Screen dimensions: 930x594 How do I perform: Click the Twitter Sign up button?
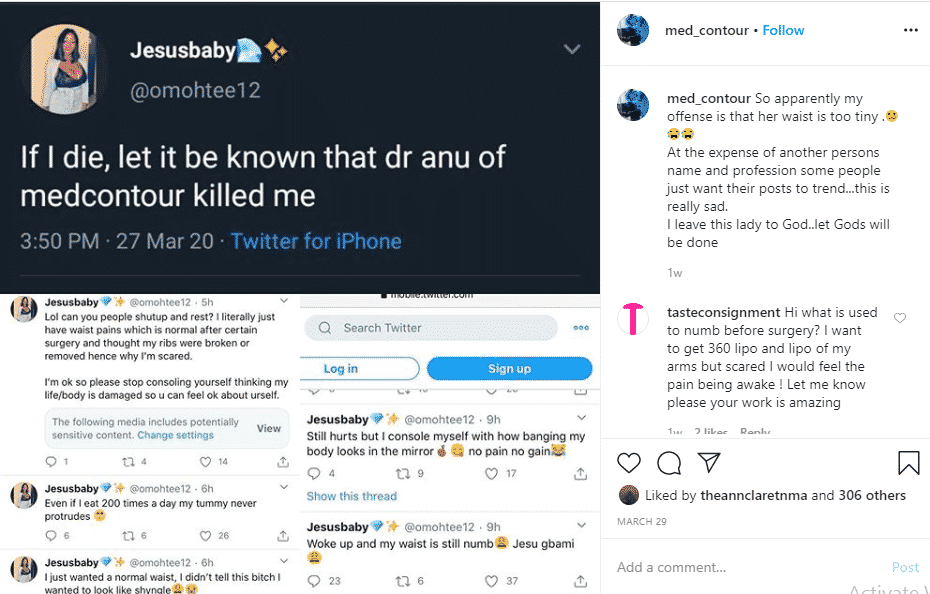(509, 369)
